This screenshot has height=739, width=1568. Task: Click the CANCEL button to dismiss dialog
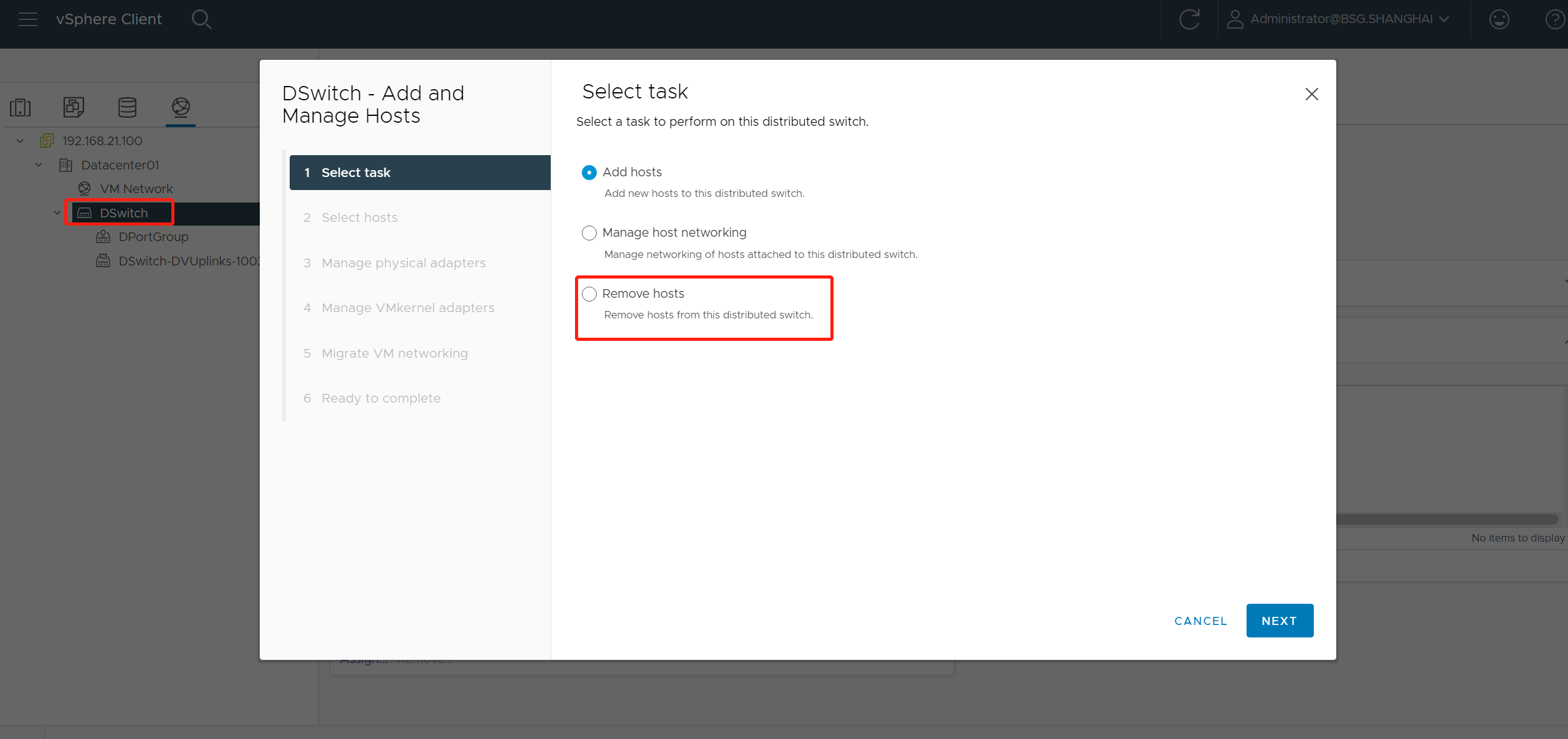pos(1201,620)
